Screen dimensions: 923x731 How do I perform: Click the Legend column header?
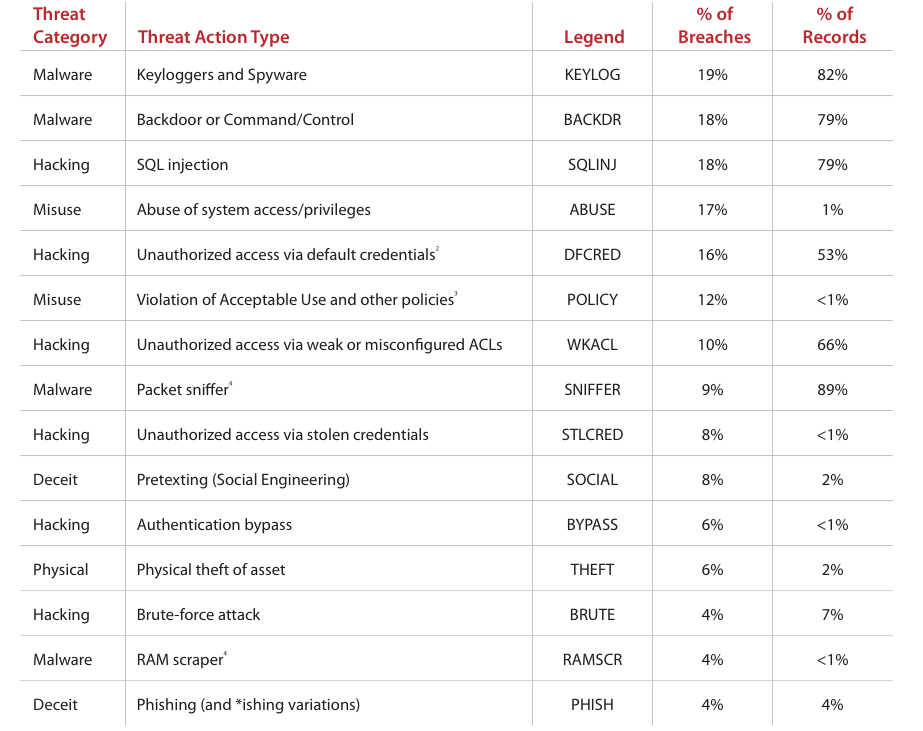click(593, 37)
